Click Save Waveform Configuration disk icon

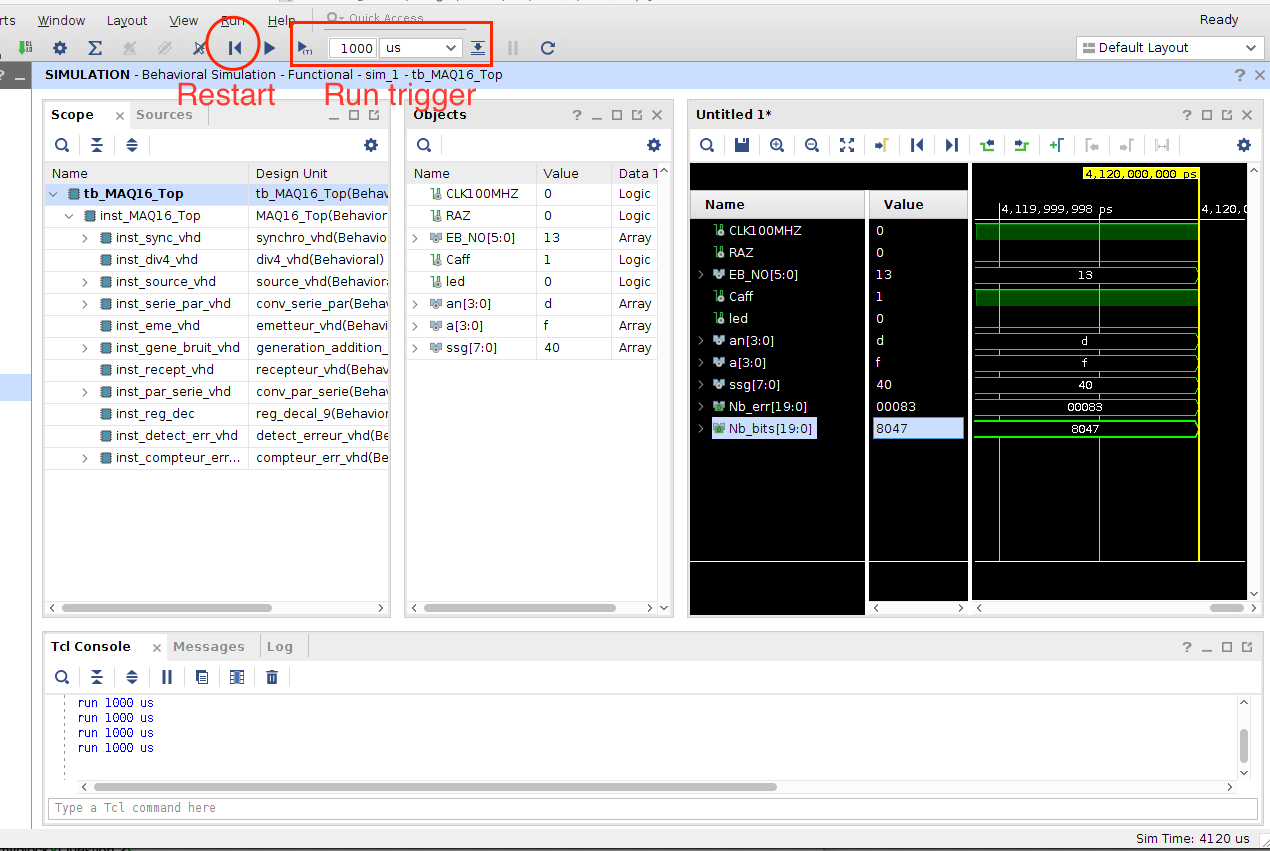click(742, 145)
